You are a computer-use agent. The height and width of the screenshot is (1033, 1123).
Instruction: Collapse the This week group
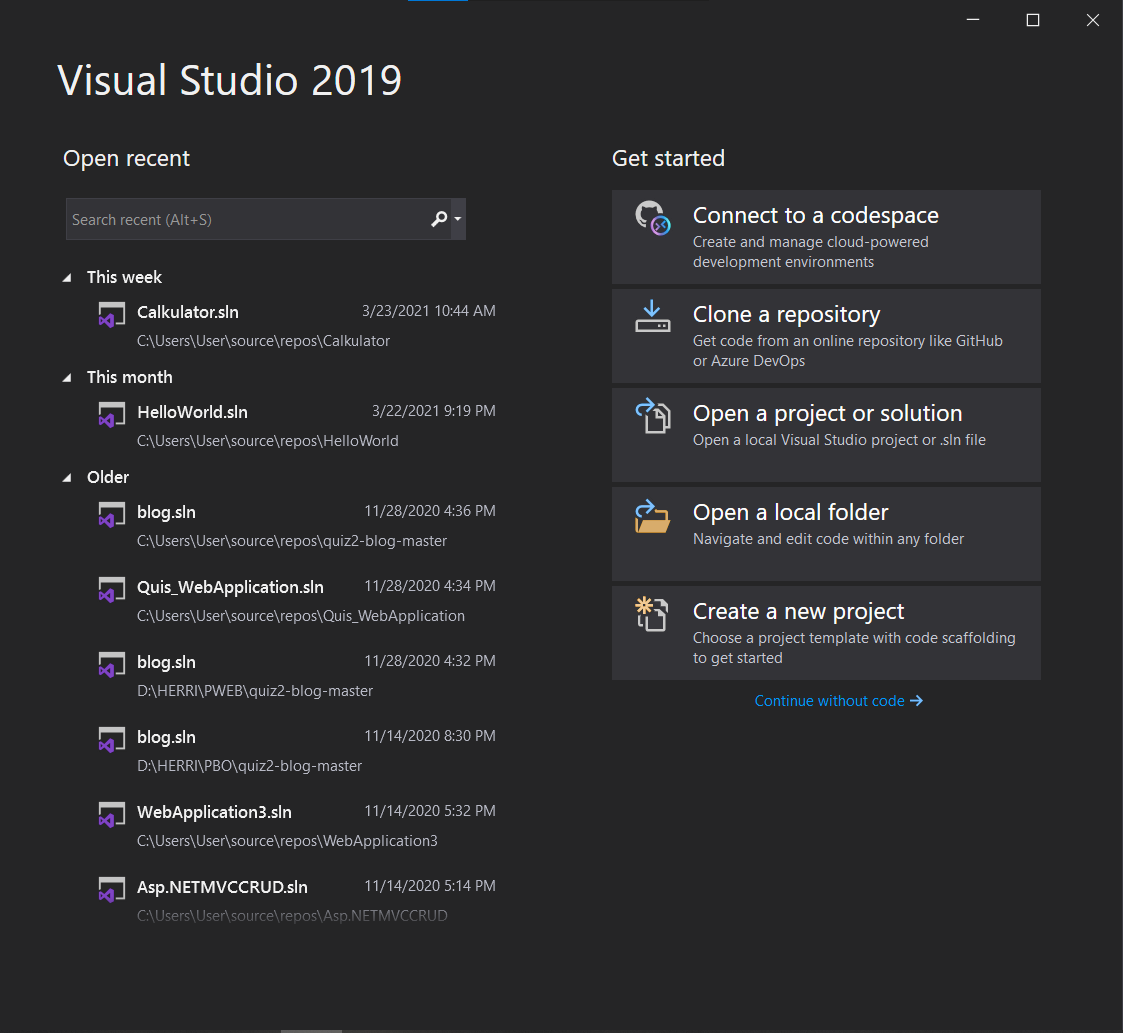67,277
